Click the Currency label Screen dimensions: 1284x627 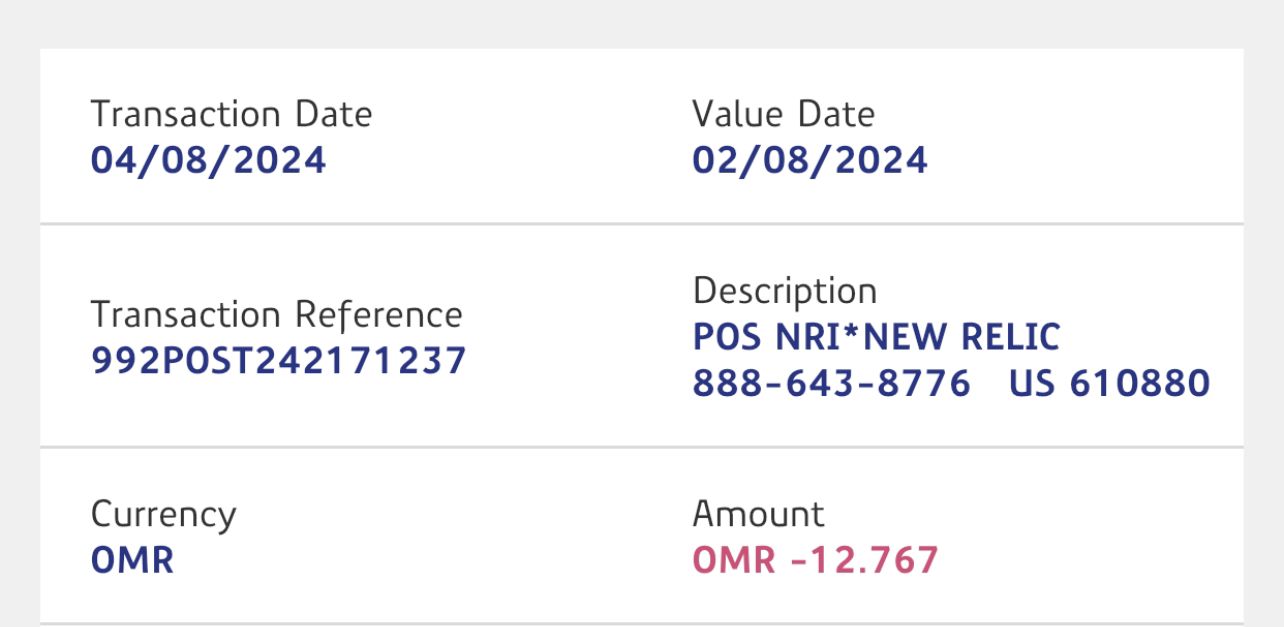163,515
